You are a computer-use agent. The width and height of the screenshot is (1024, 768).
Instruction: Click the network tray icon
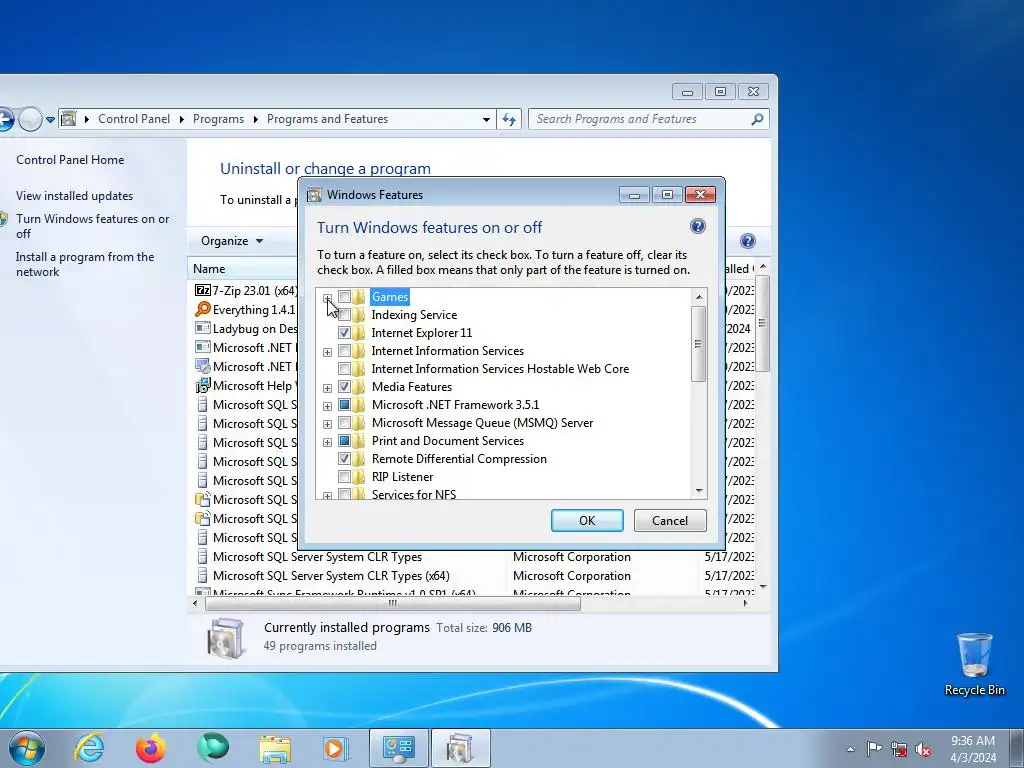pyautogui.click(x=899, y=749)
